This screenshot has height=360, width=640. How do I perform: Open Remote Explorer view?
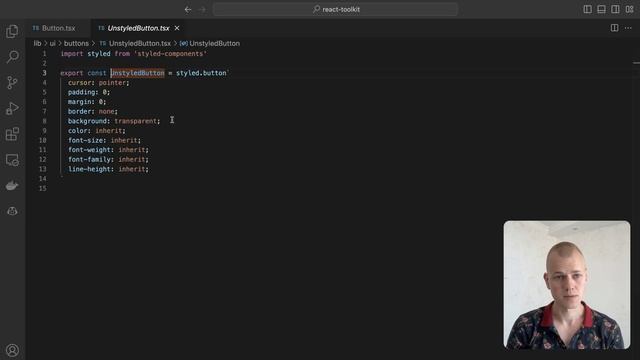click(x=12, y=160)
